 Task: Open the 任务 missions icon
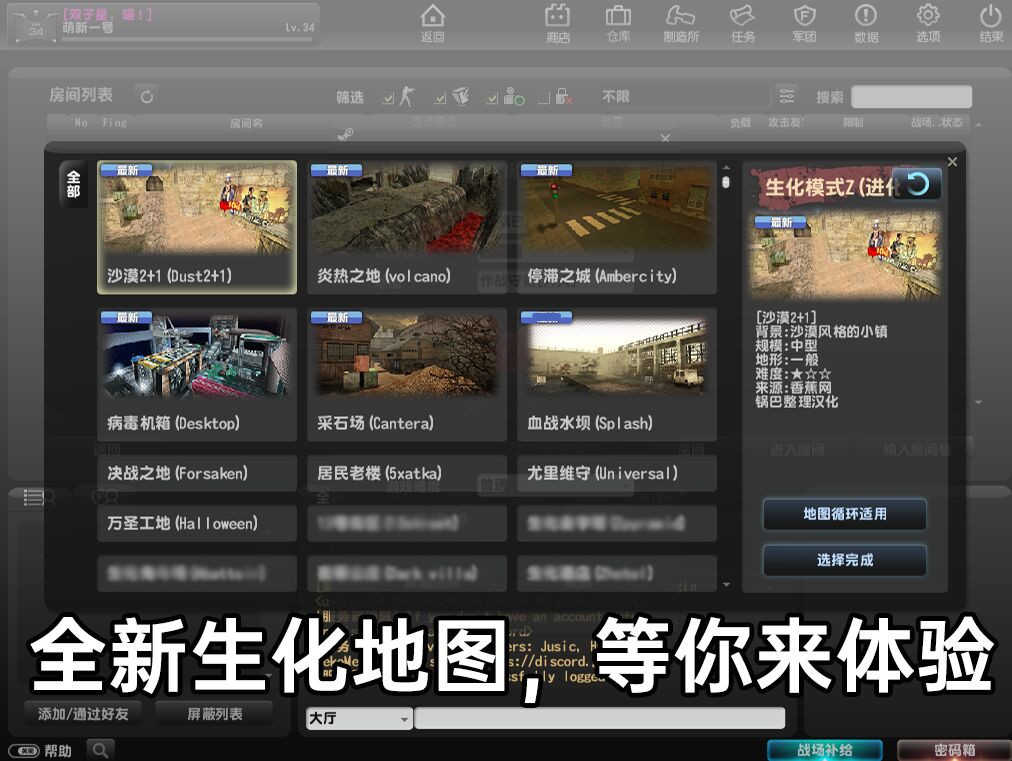click(x=743, y=23)
